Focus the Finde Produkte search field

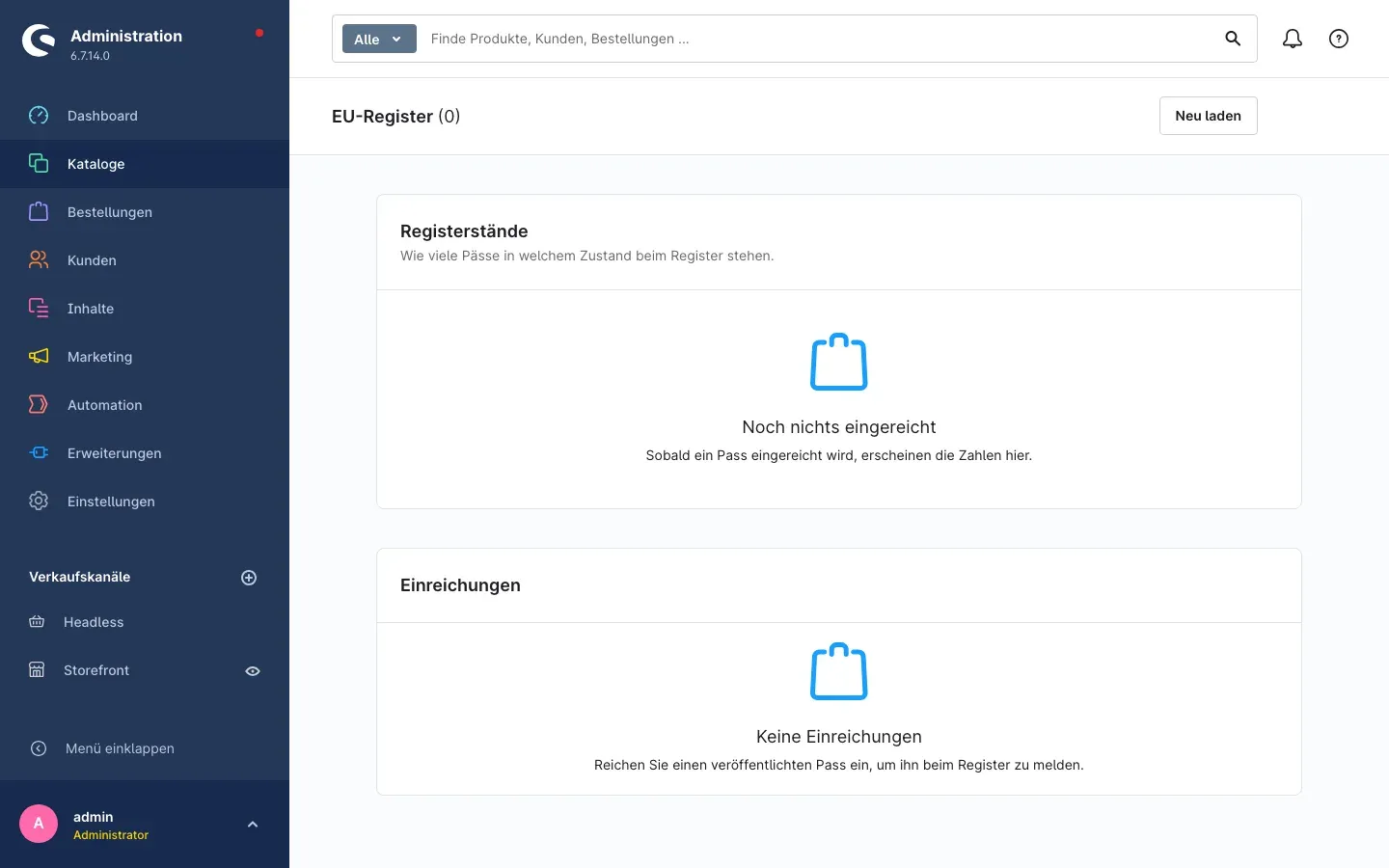[x=820, y=39]
